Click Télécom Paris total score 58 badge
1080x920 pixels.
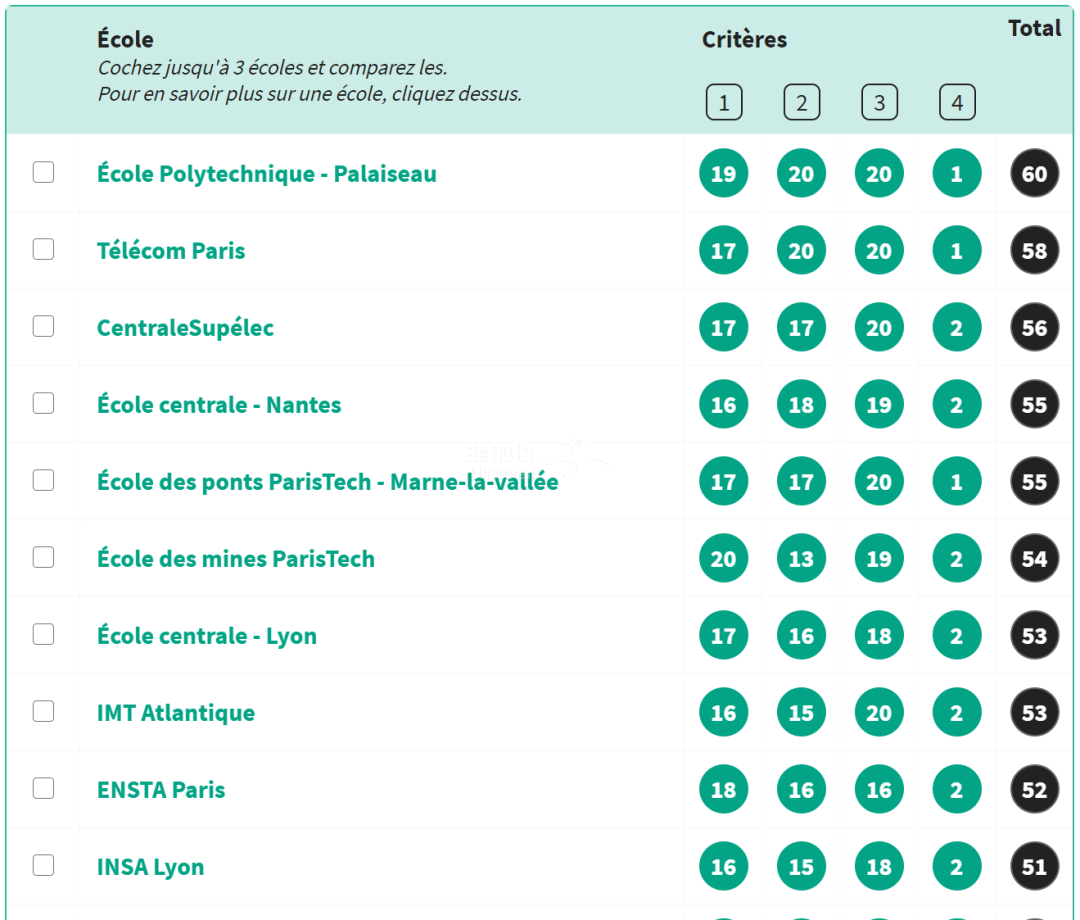[1034, 251]
